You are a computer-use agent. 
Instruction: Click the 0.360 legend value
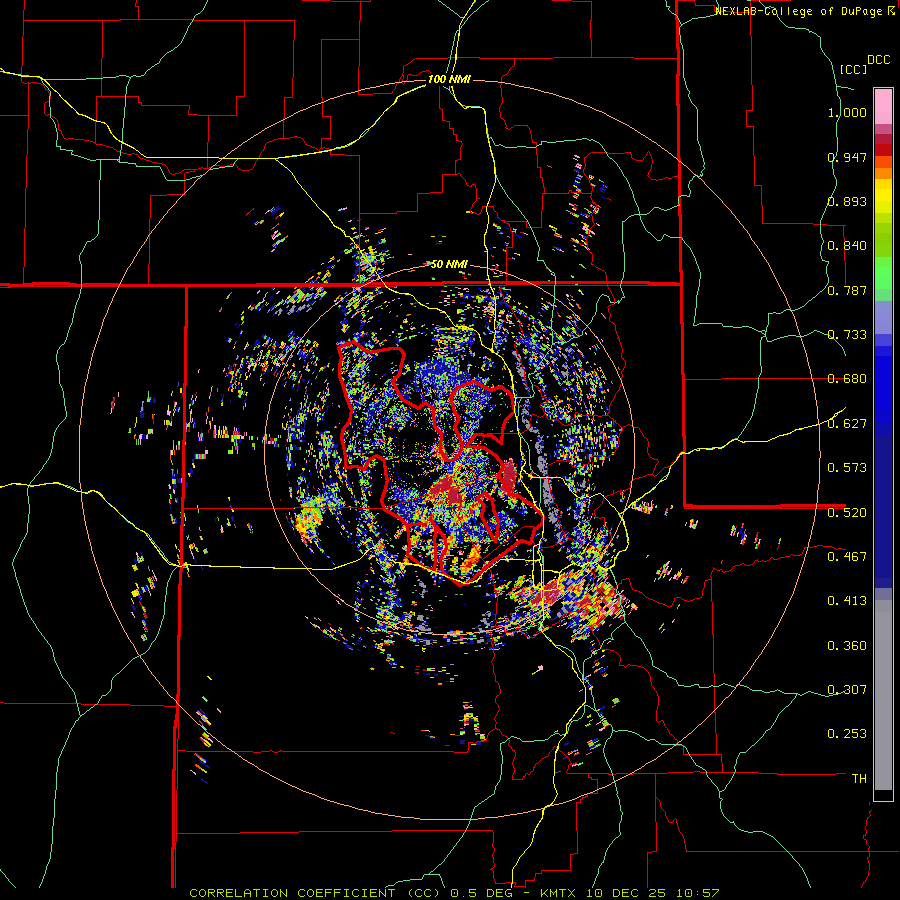point(847,646)
